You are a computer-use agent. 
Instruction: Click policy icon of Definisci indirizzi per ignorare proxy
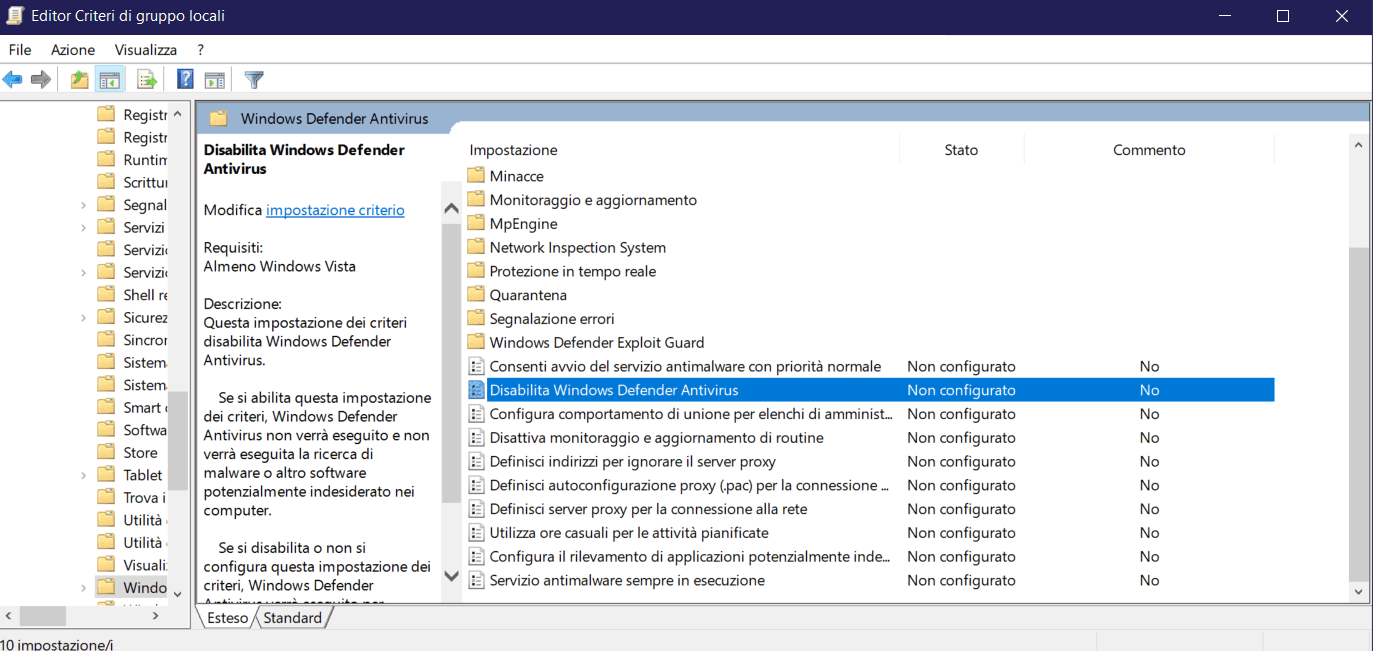[x=476, y=461]
